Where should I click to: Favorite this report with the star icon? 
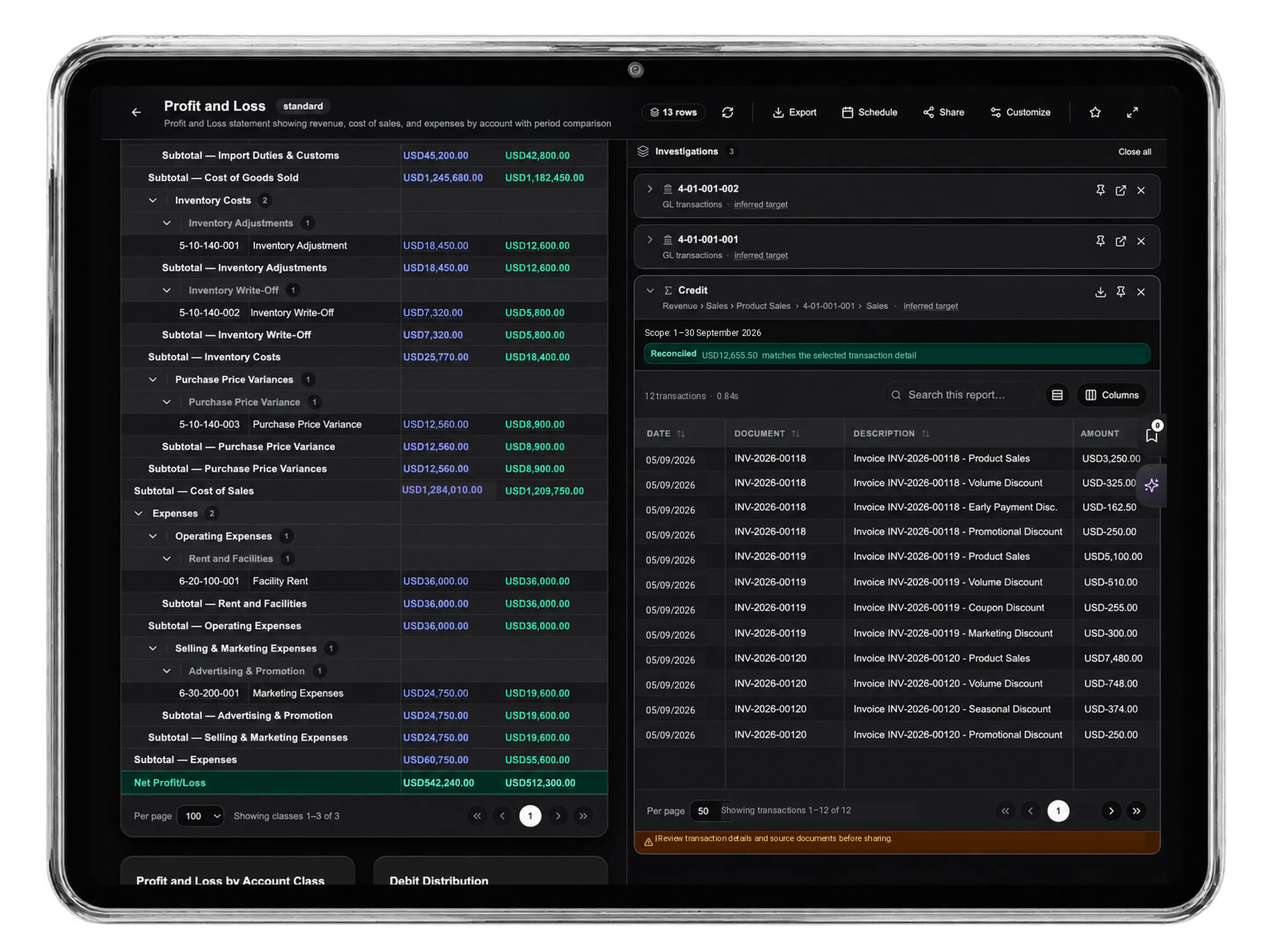(1095, 113)
